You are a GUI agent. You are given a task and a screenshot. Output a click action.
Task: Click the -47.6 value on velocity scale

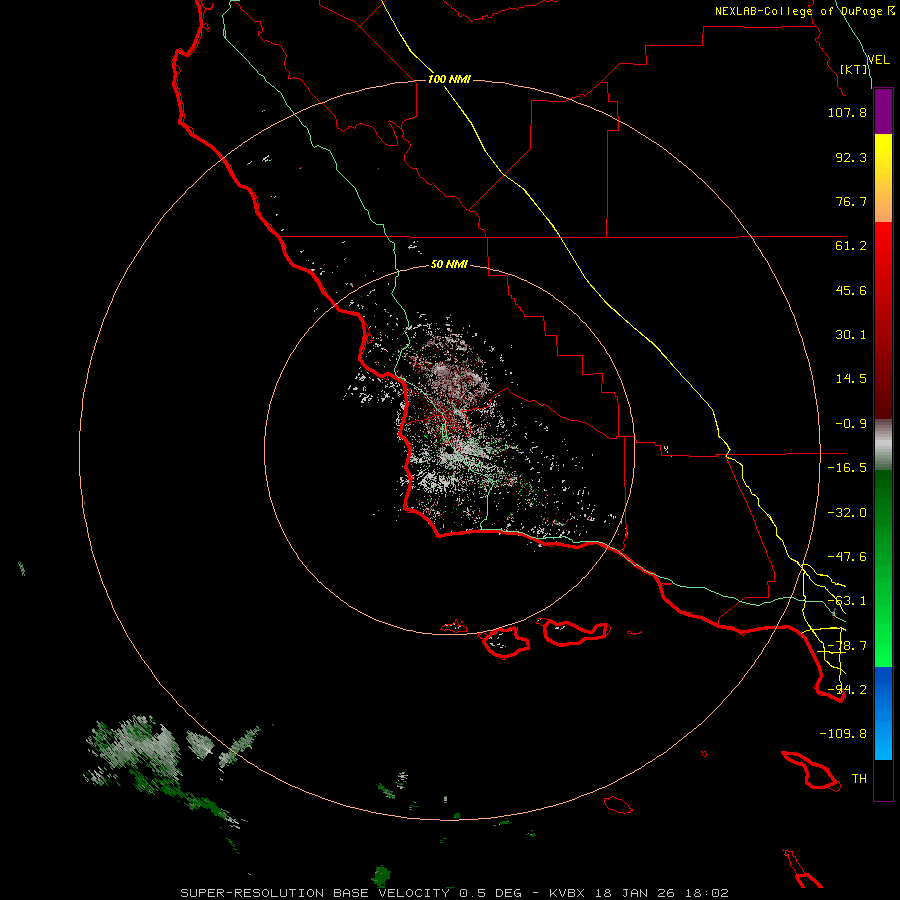coord(847,557)
